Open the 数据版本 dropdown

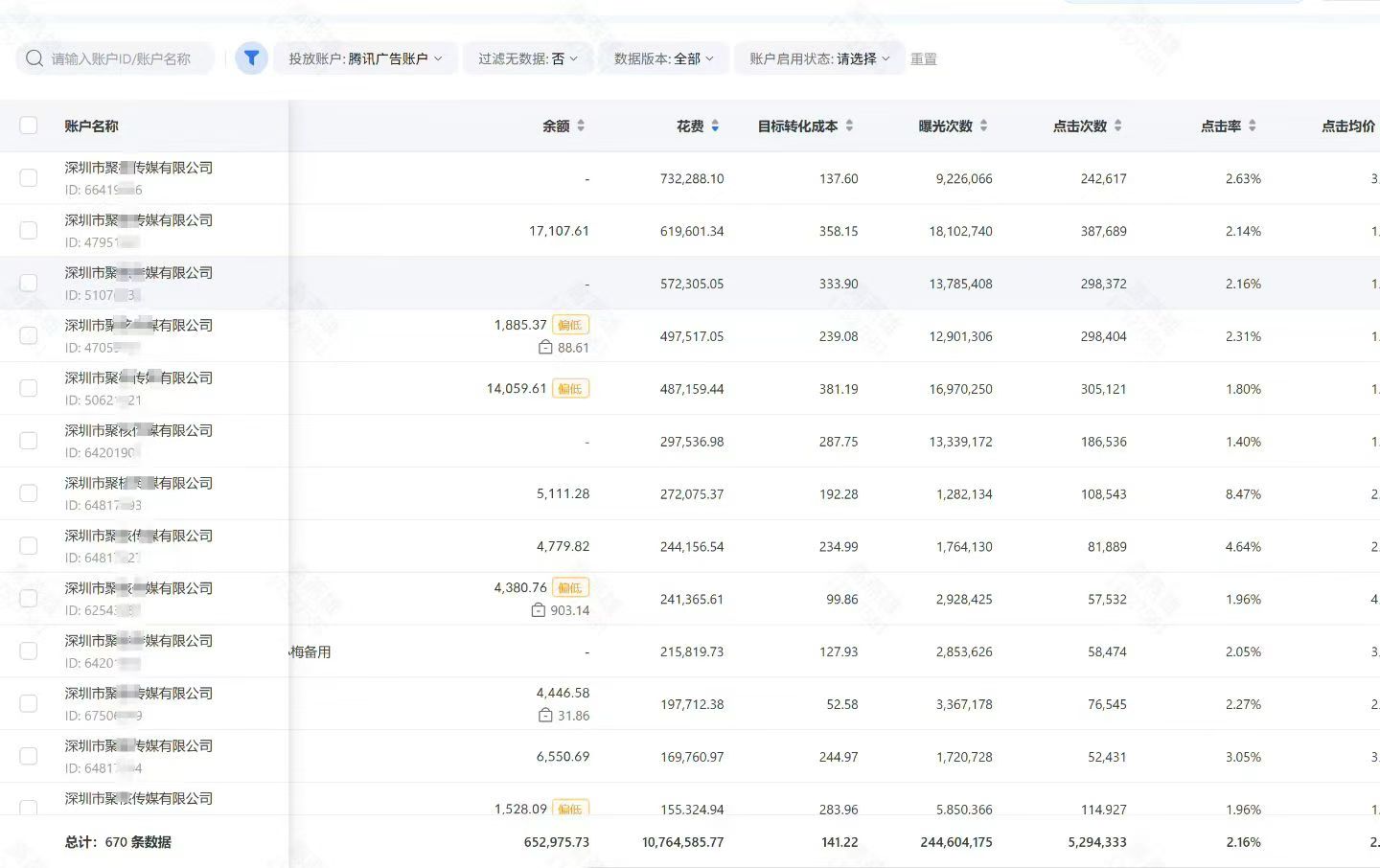tap(663, 58)
